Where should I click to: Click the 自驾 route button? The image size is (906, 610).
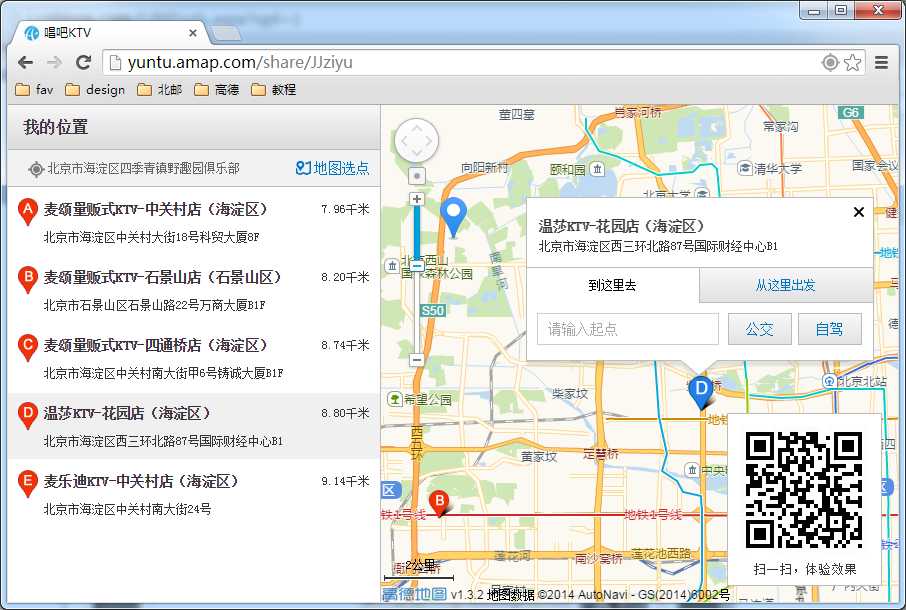pos(830,329)
